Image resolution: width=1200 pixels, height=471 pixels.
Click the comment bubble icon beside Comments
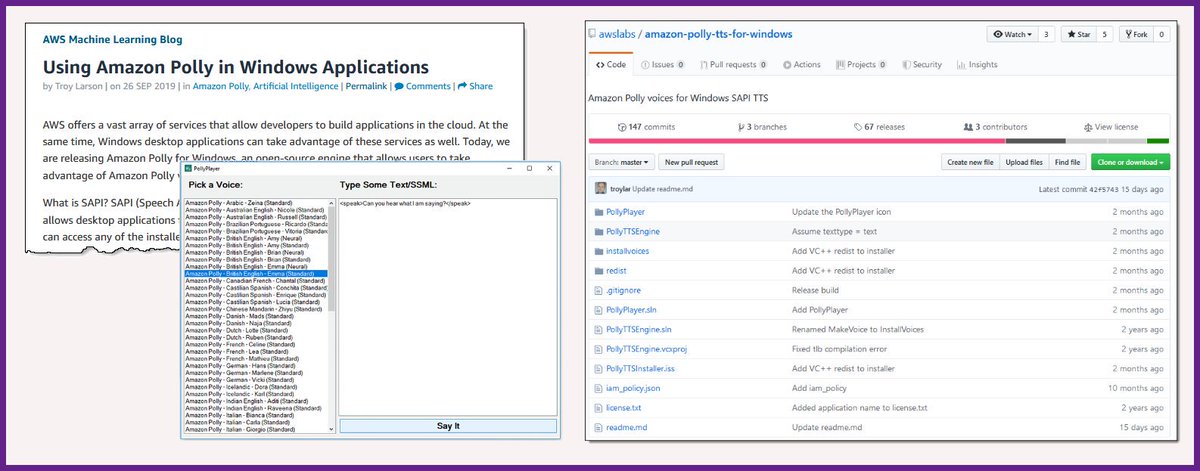[x=399, y=86]
